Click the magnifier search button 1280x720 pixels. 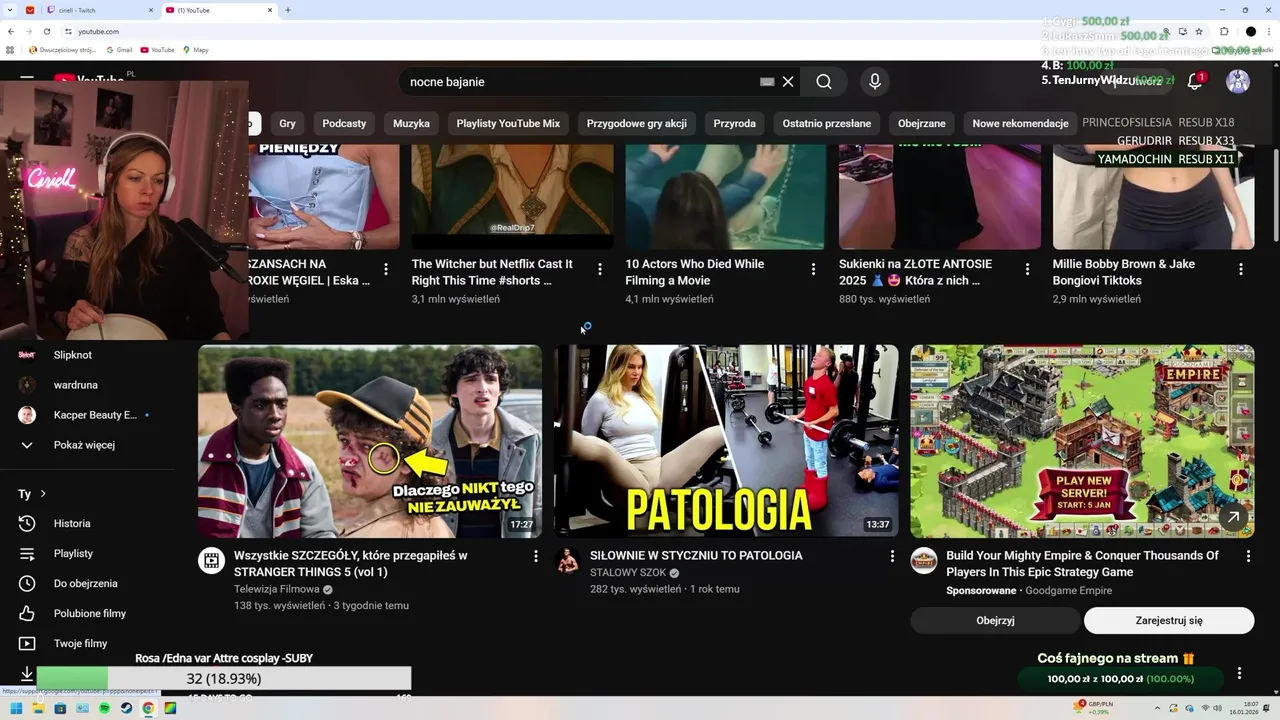824,82
